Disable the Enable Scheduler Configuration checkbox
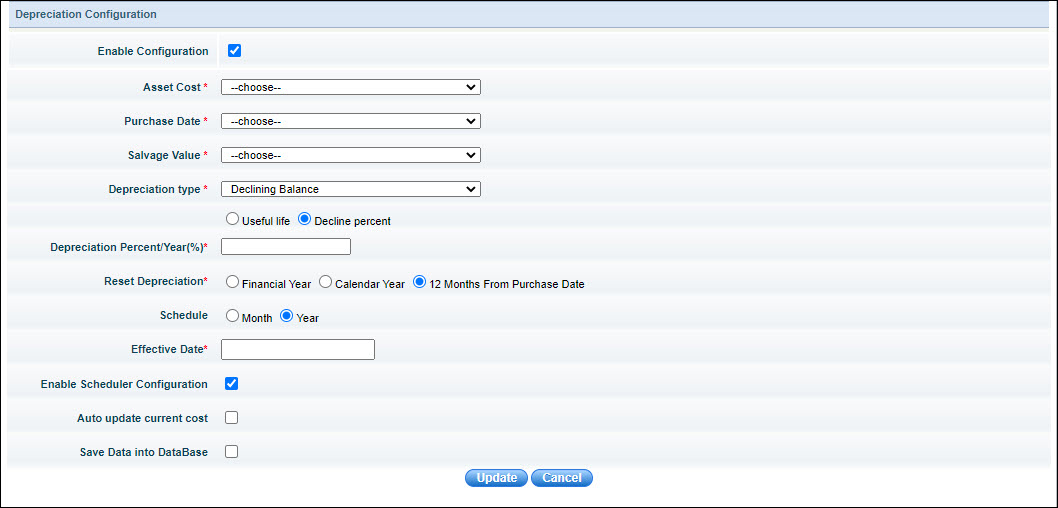Viewport: 1058px width, 508px height. [x=231, y=383]
